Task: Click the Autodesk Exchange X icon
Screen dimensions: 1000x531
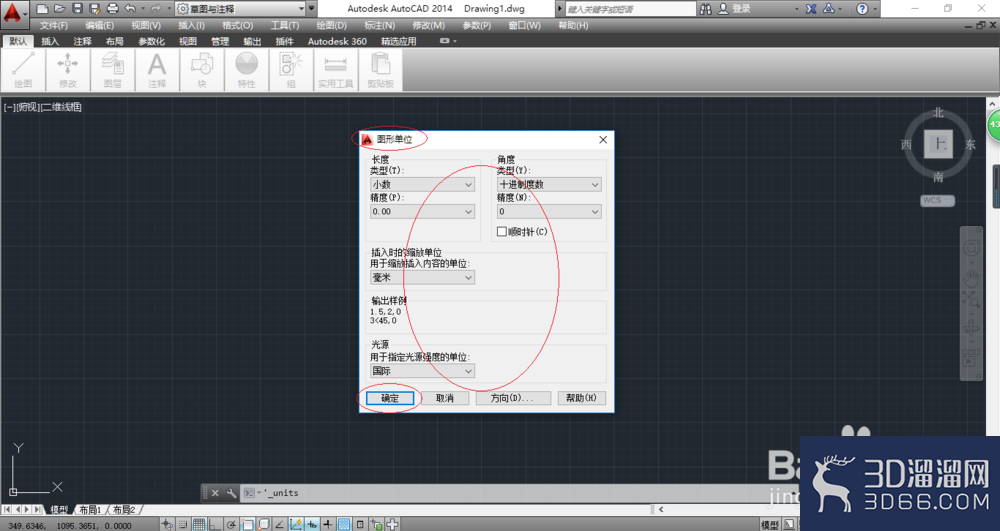Action: (811, 9)
